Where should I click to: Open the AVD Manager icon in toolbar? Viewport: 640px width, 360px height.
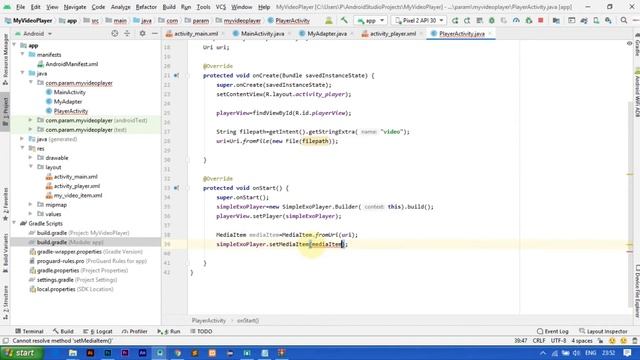pos(596,20)
